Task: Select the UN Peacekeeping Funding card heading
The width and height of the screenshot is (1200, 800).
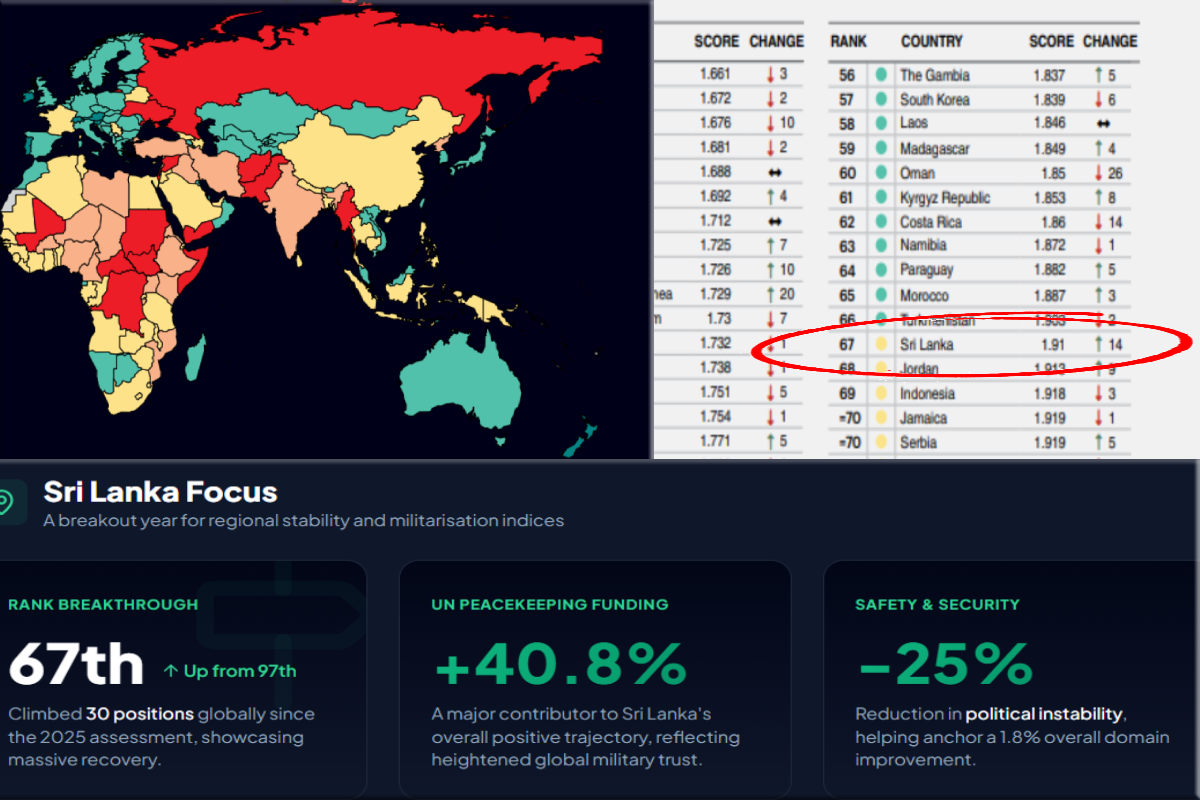Action: point(550,604)
